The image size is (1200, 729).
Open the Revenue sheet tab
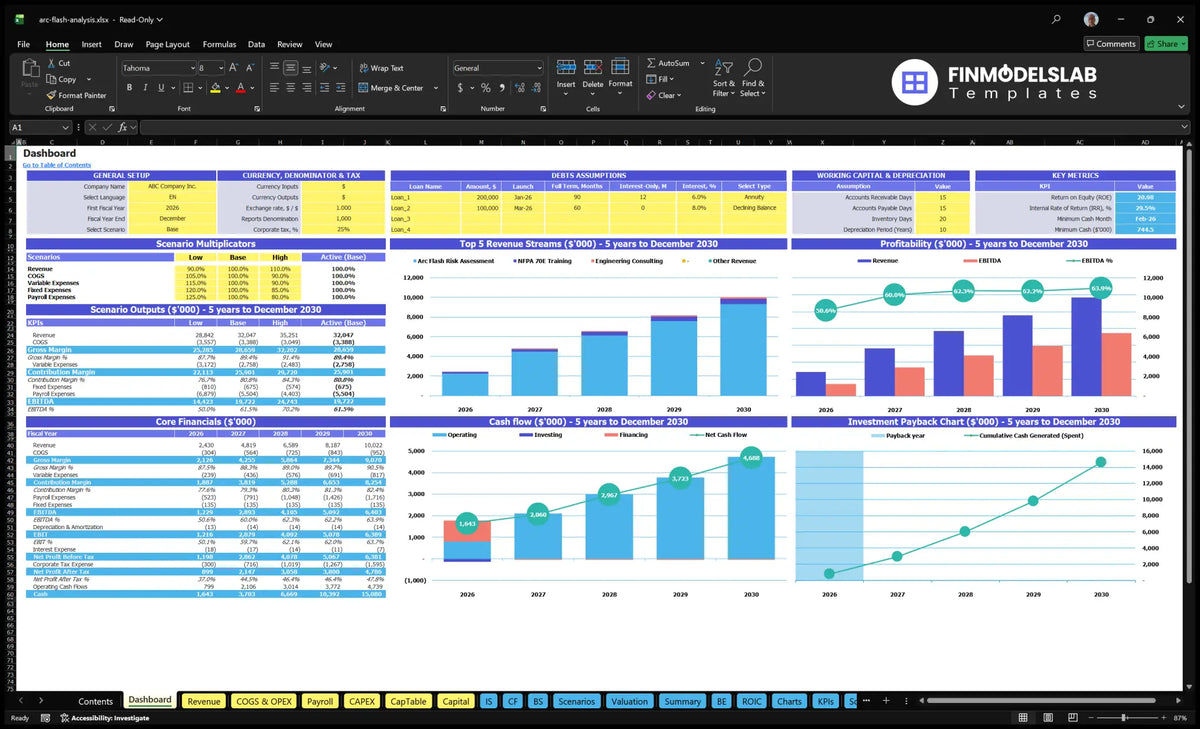204,701
